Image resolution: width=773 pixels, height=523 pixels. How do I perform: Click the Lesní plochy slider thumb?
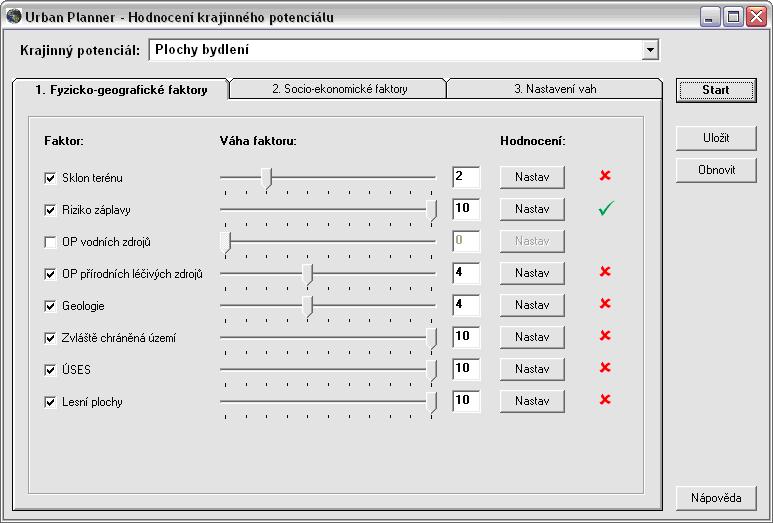pyautogui.click(x=431, y=403)
